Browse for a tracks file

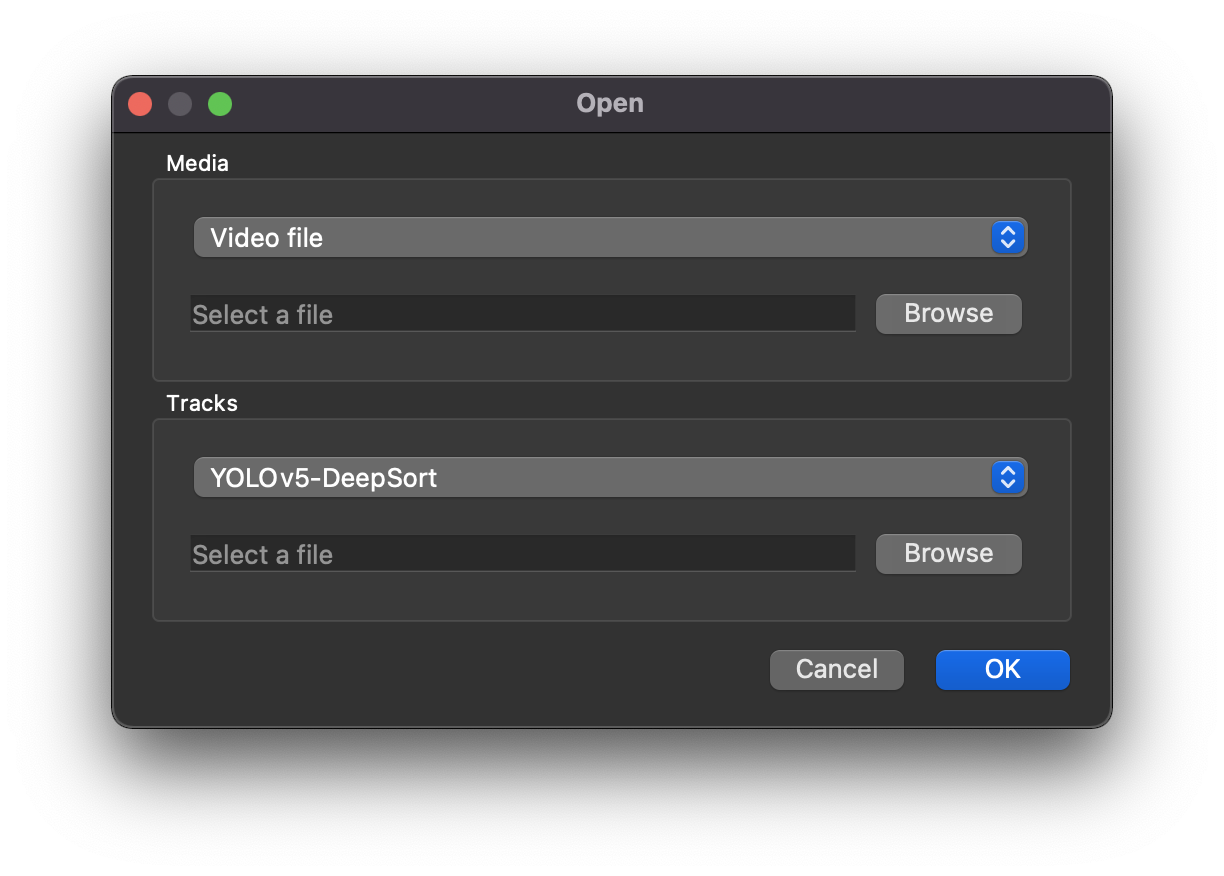point(948,554)
